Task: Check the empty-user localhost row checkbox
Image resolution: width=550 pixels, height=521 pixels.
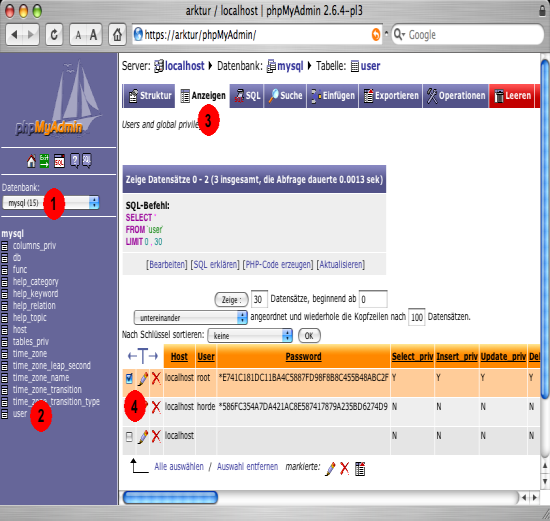Action: (x=129, y=436)
